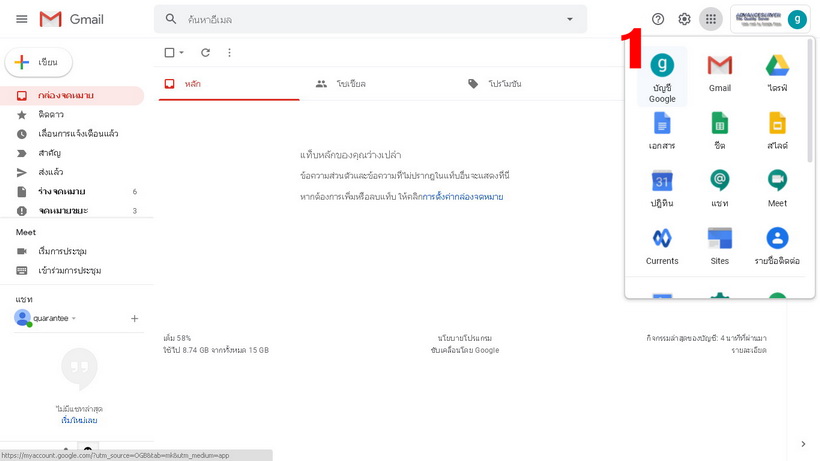Open the account avatar in header

(x=797, y=19)
